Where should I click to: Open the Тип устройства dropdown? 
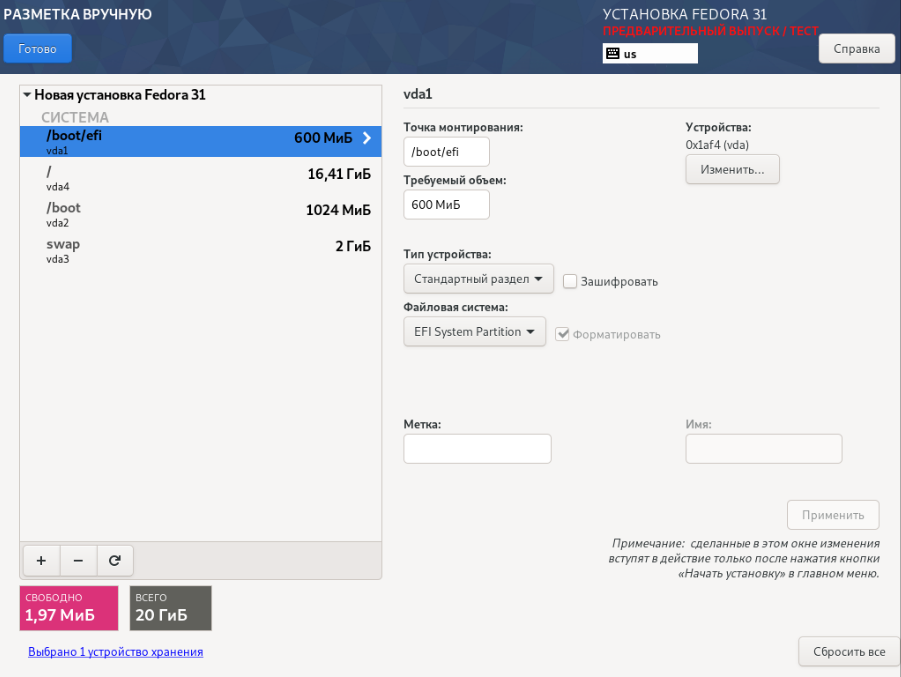[x=477, y=278]
